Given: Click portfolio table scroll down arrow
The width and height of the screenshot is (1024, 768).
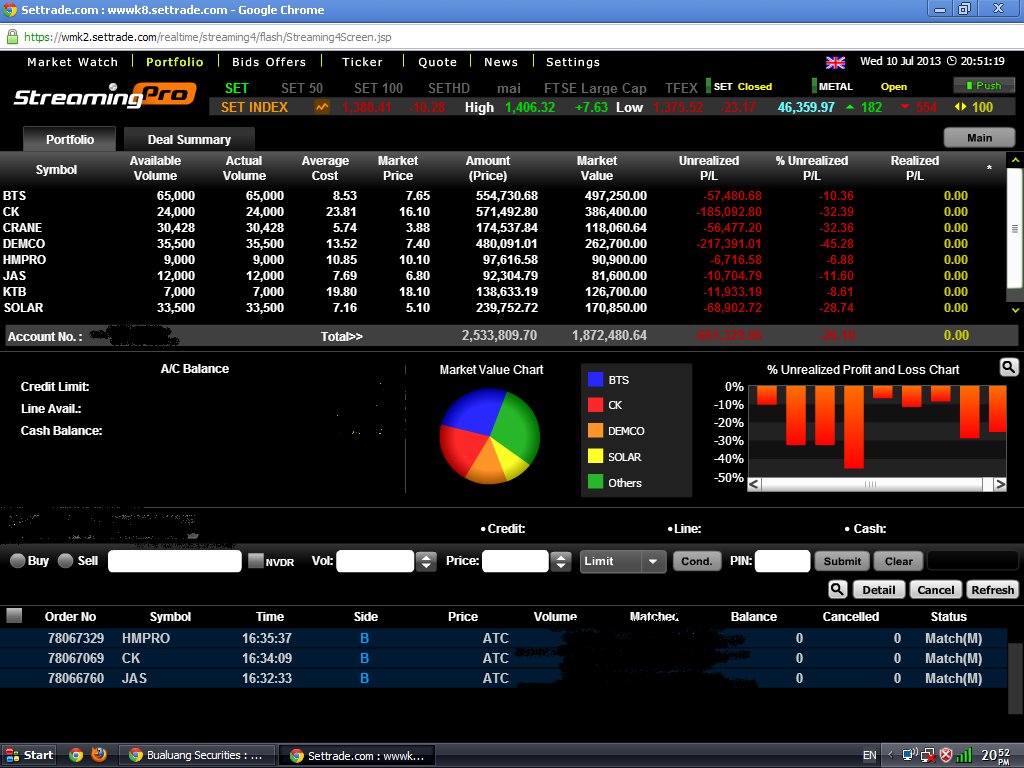Looking at the screenshot, I should point(1015,310).
